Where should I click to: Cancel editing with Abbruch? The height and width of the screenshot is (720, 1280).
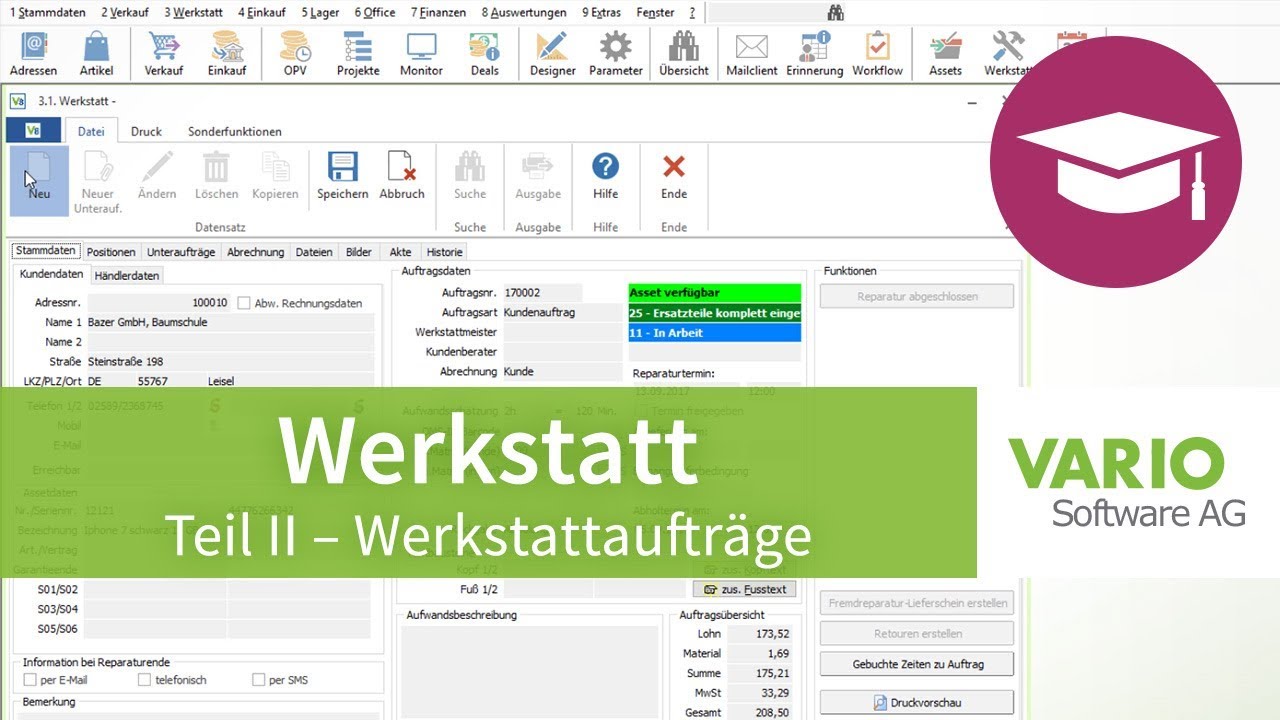402,175
